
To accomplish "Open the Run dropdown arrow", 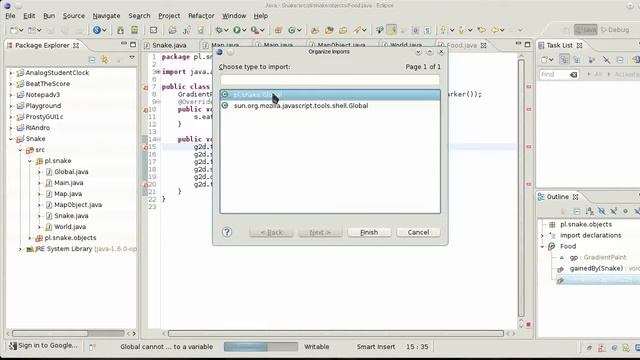I will click(244, 30).
